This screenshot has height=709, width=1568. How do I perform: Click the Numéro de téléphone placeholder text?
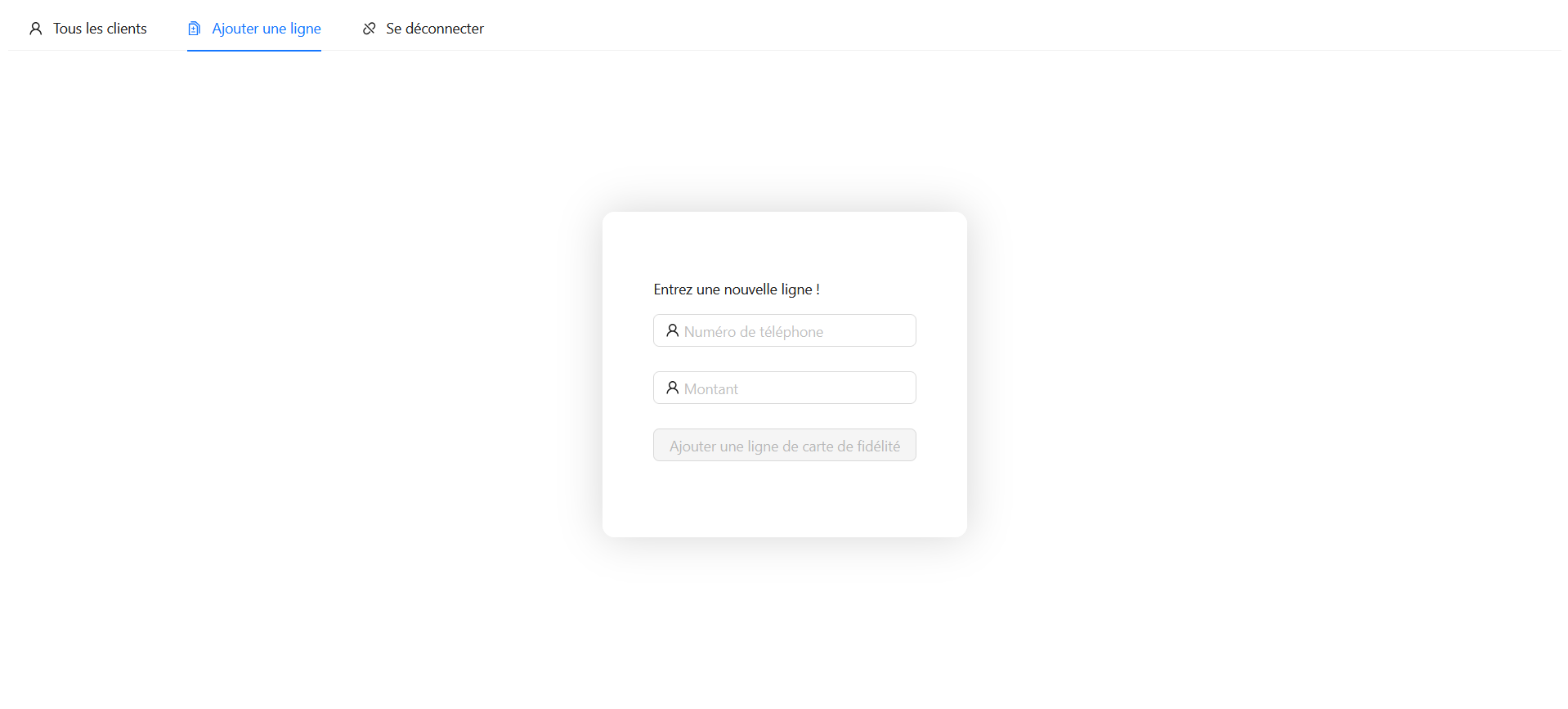tap(753, 332)
